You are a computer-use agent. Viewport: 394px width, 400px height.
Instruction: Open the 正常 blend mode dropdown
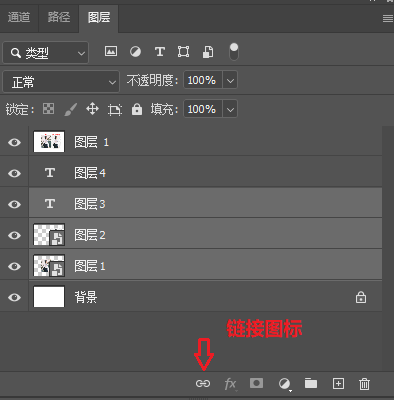coord(61,81)
